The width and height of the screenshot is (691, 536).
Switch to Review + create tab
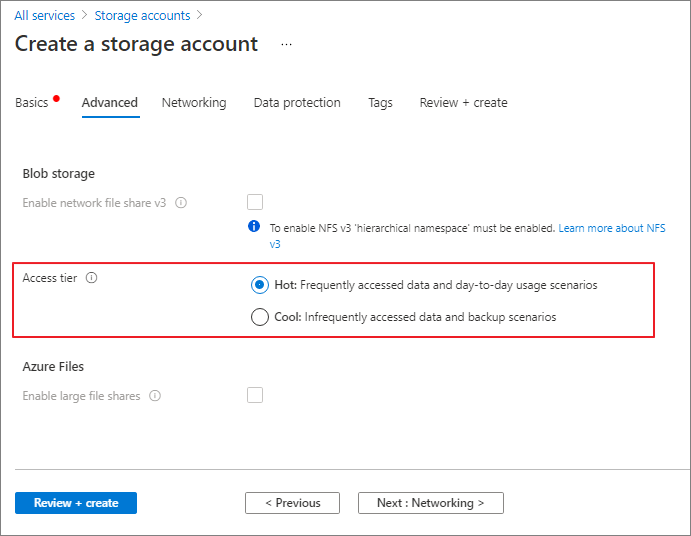click(x=463, y=103)
